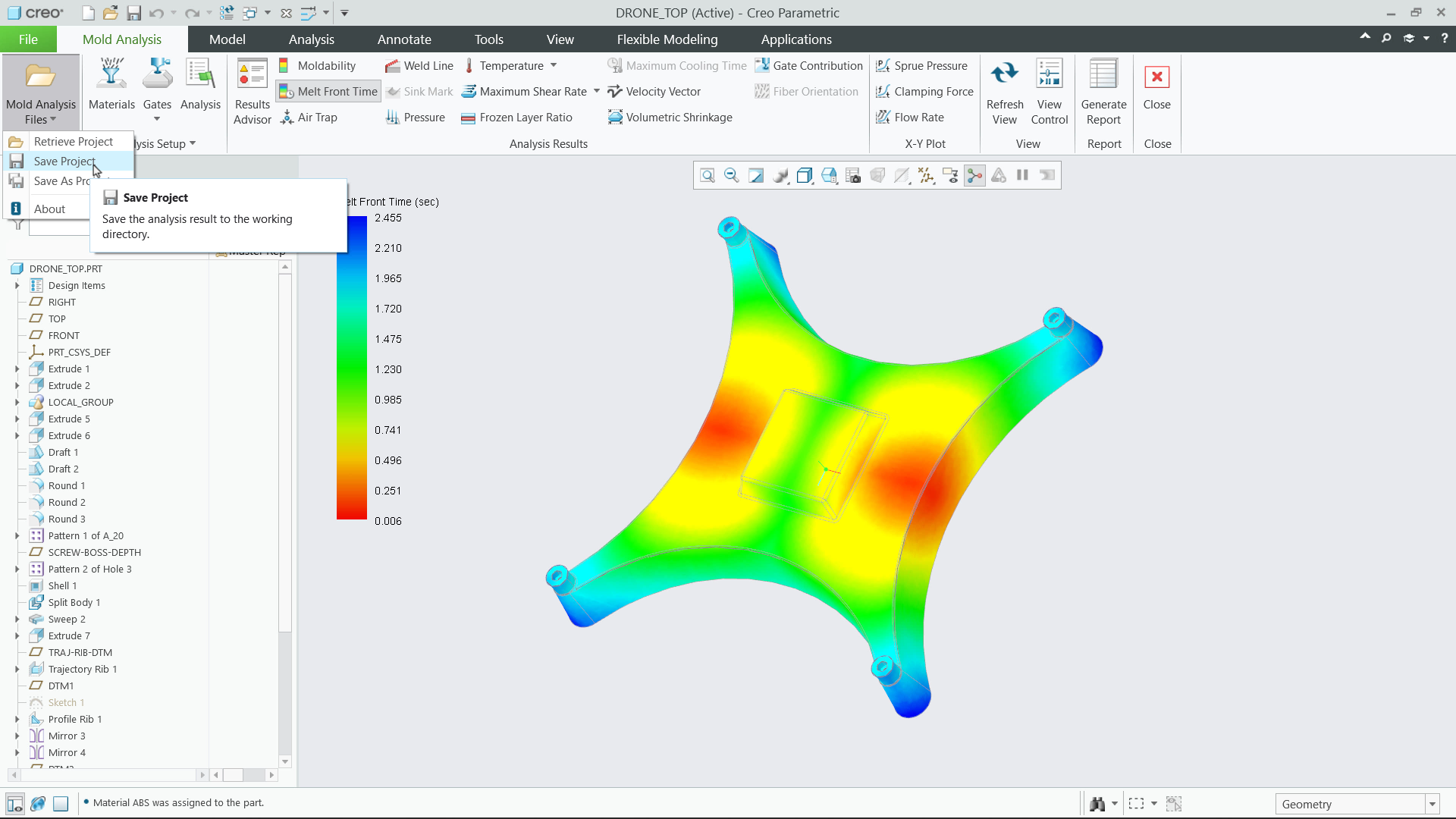Refresh the analysis view
This screenshot has height=819, width=1456.
(1005, 91)
